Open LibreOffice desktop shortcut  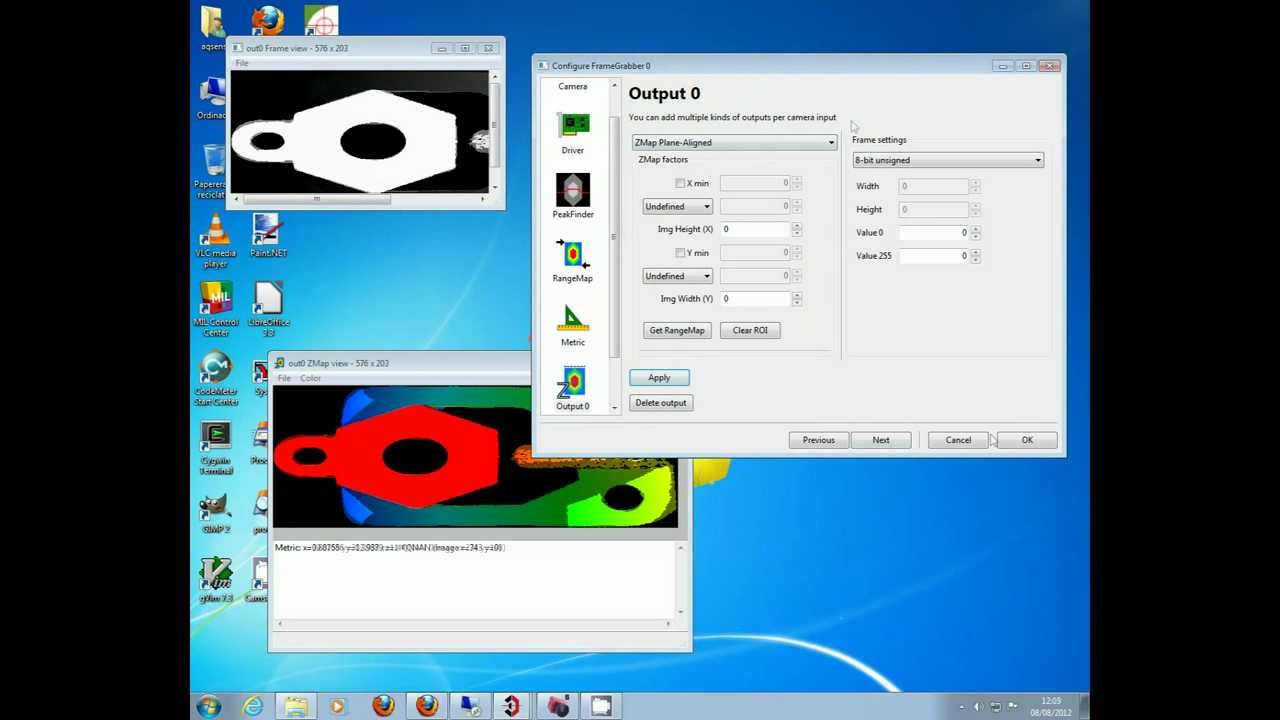coord(268,310)
